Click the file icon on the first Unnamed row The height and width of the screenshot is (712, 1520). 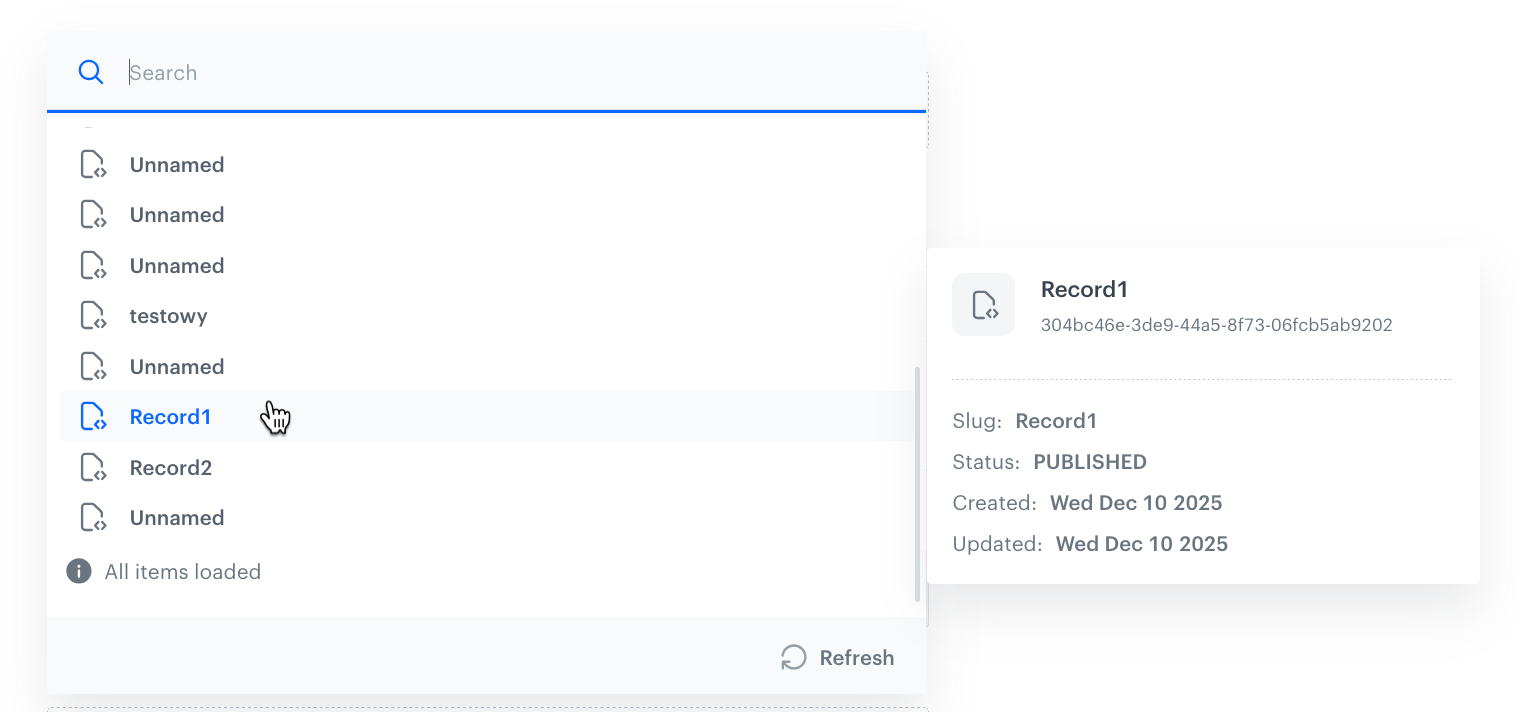[93, 164]
